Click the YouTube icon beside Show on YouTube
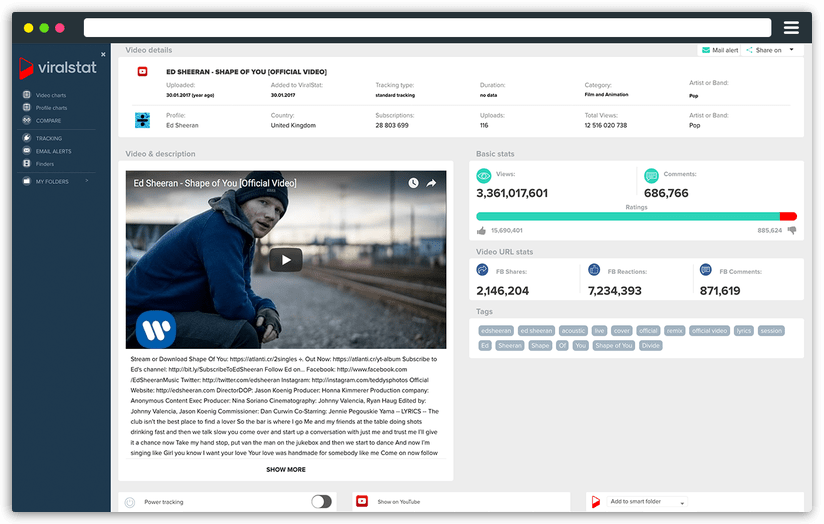Screen dimensions: 824x524 coord(362,501)
